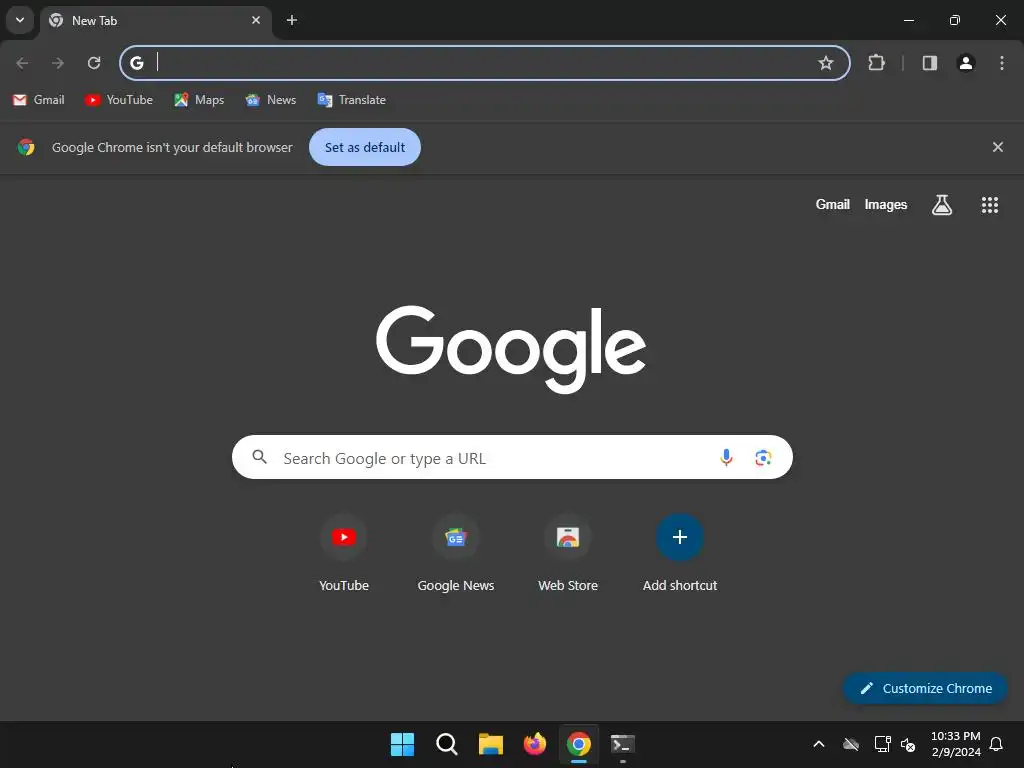Open the notifications bell
Screen dimensions: 1024x768
click(996, 744)
